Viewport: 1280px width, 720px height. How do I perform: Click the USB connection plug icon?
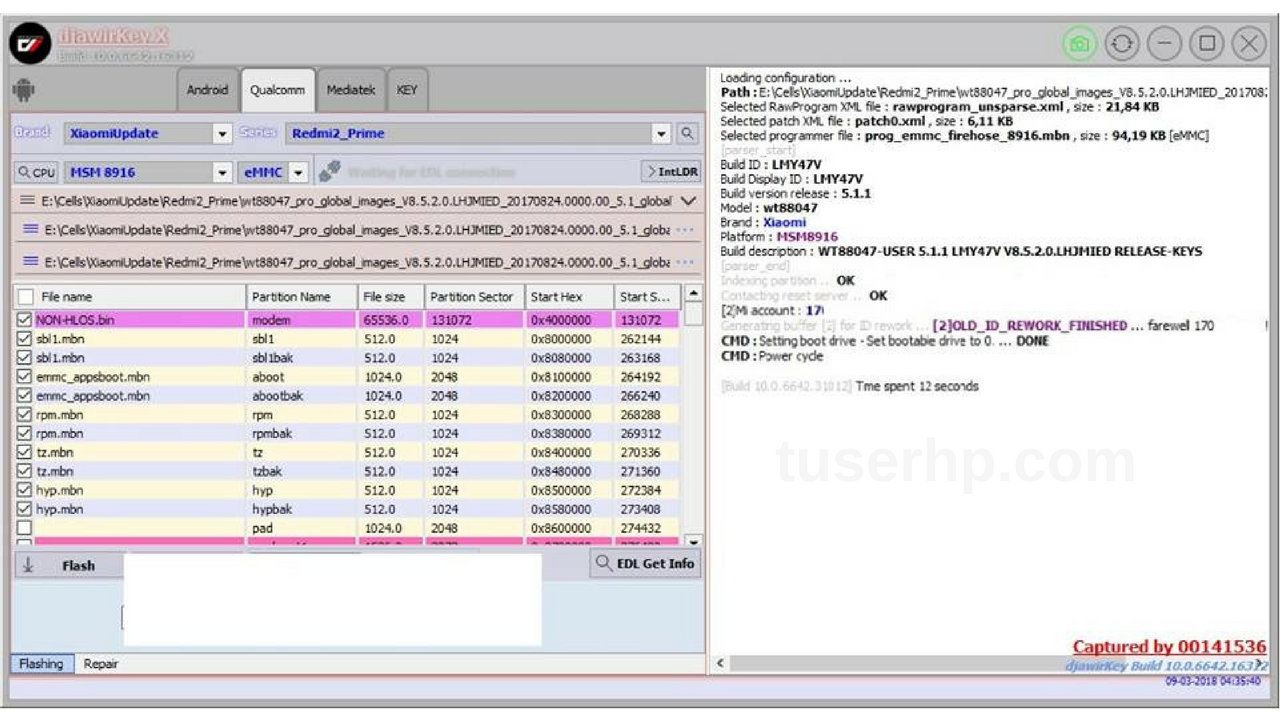pyautogui.click(x=331, y=172)
